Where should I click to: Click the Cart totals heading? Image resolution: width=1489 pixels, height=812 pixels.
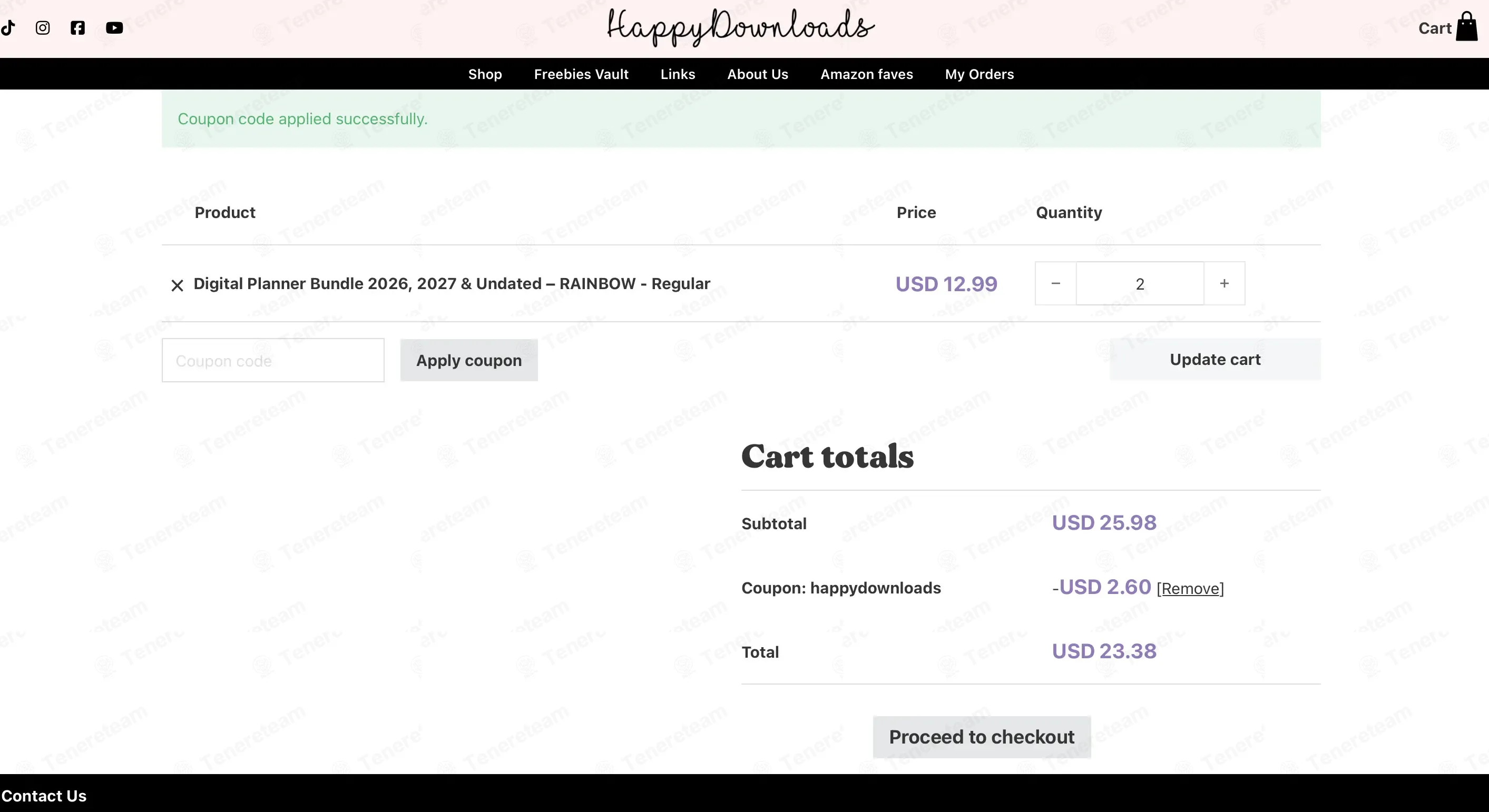(827, 456)
